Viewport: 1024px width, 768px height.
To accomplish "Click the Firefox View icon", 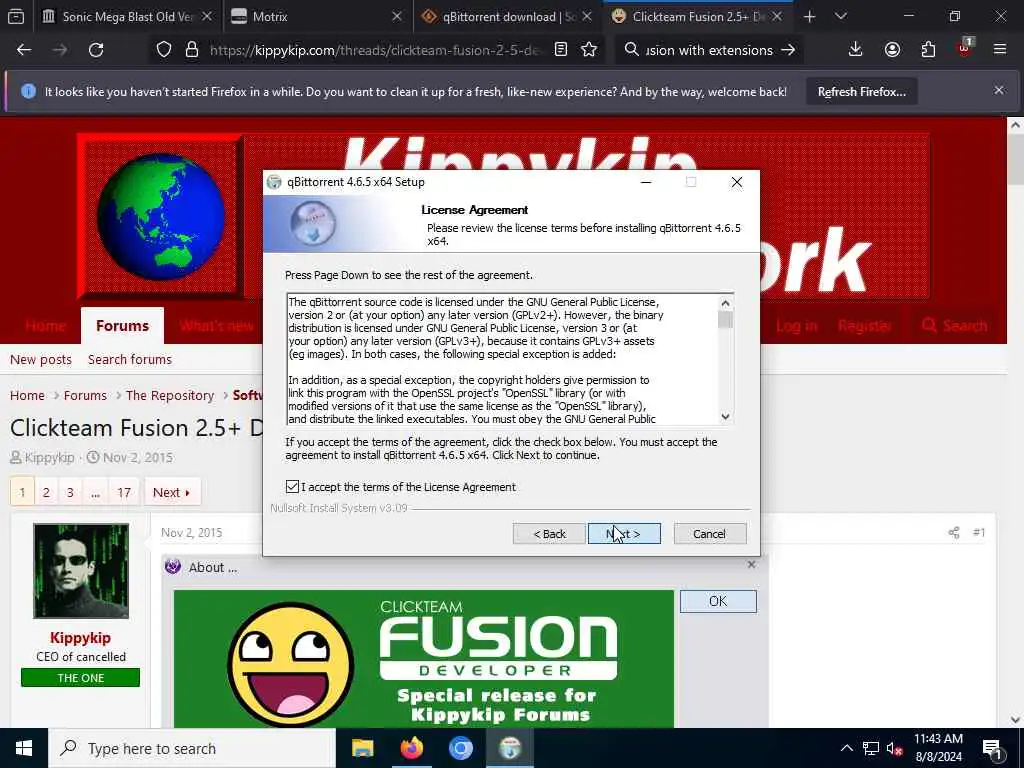I will 16,16.
